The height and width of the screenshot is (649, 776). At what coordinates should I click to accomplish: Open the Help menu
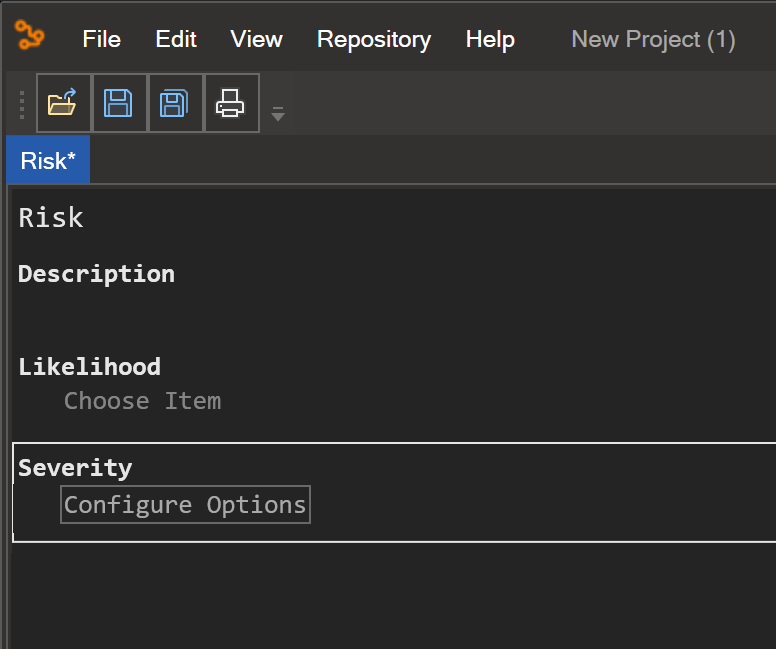pyautogui.click(x=490, y=39)
